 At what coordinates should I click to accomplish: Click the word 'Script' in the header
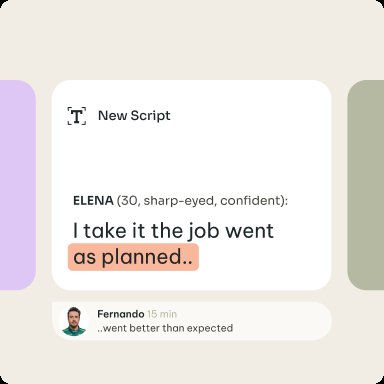(150, 116)
